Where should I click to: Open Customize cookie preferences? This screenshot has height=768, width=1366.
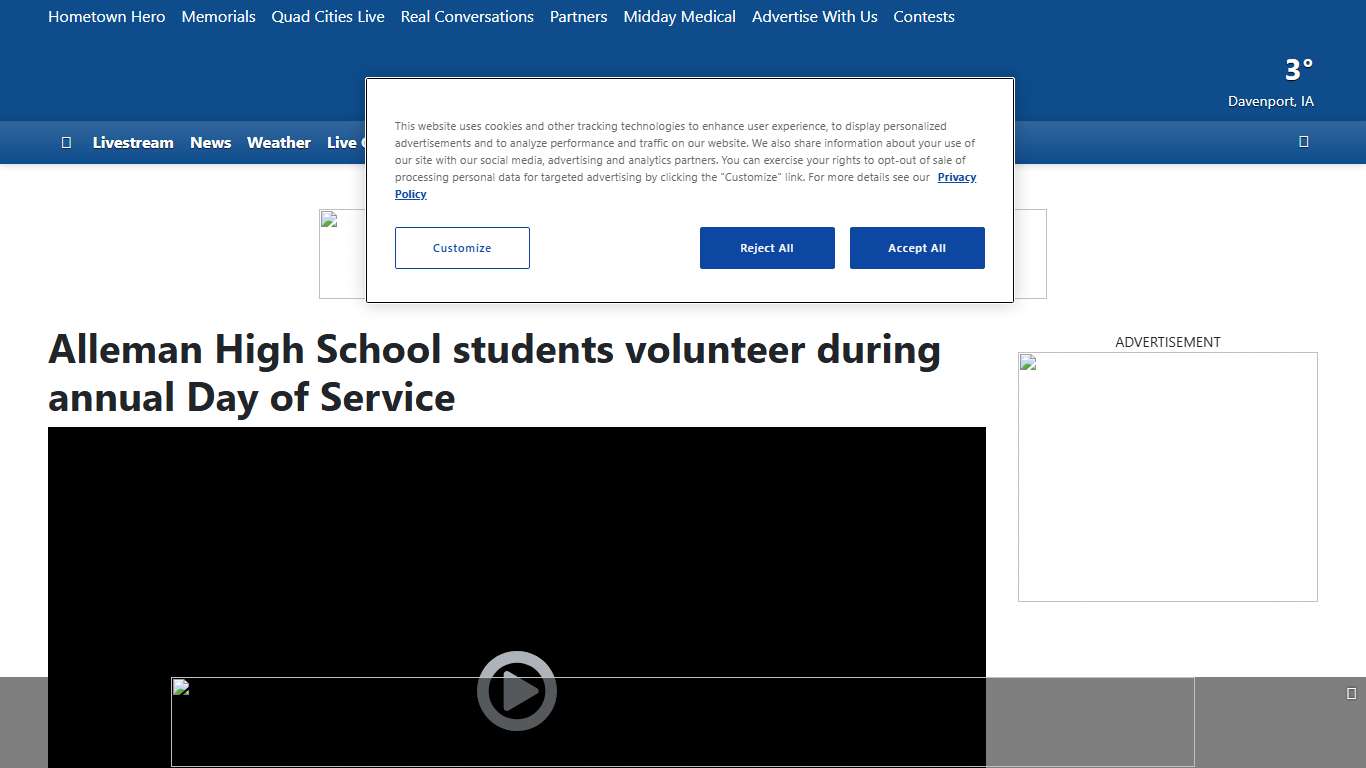pyautogui.click(x=462, y=248)
